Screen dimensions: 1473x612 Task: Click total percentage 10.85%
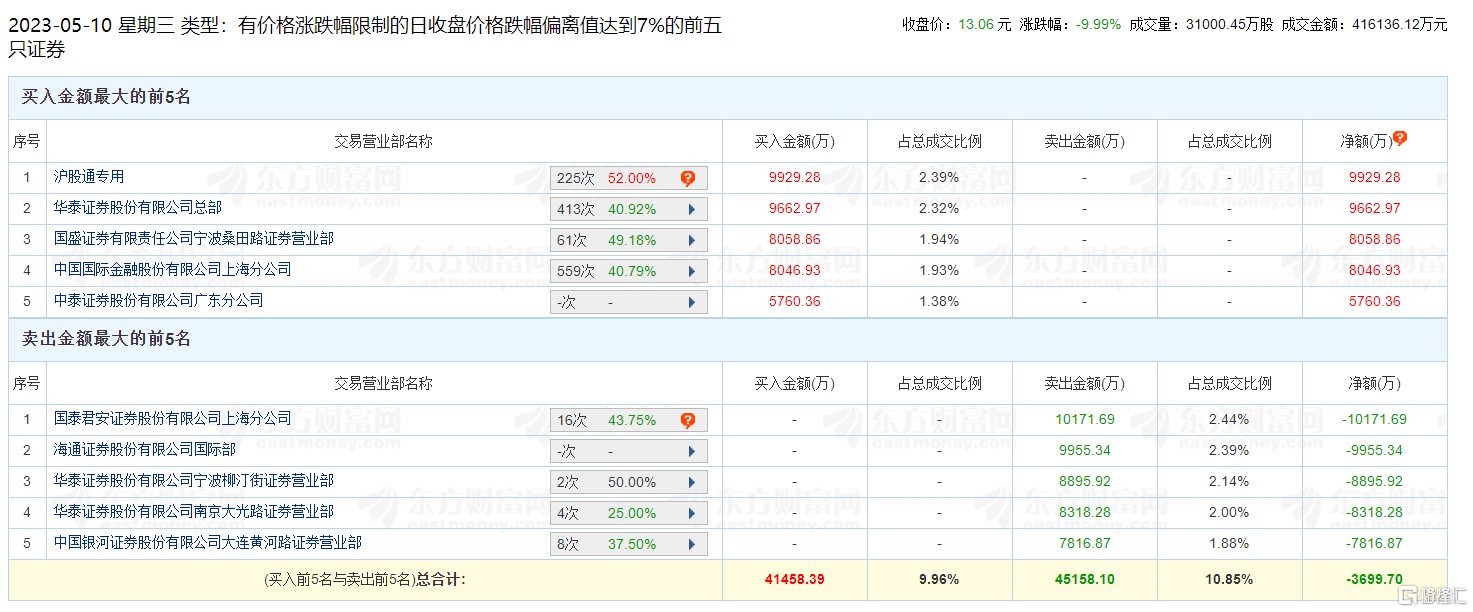(x=1229, y=580)
